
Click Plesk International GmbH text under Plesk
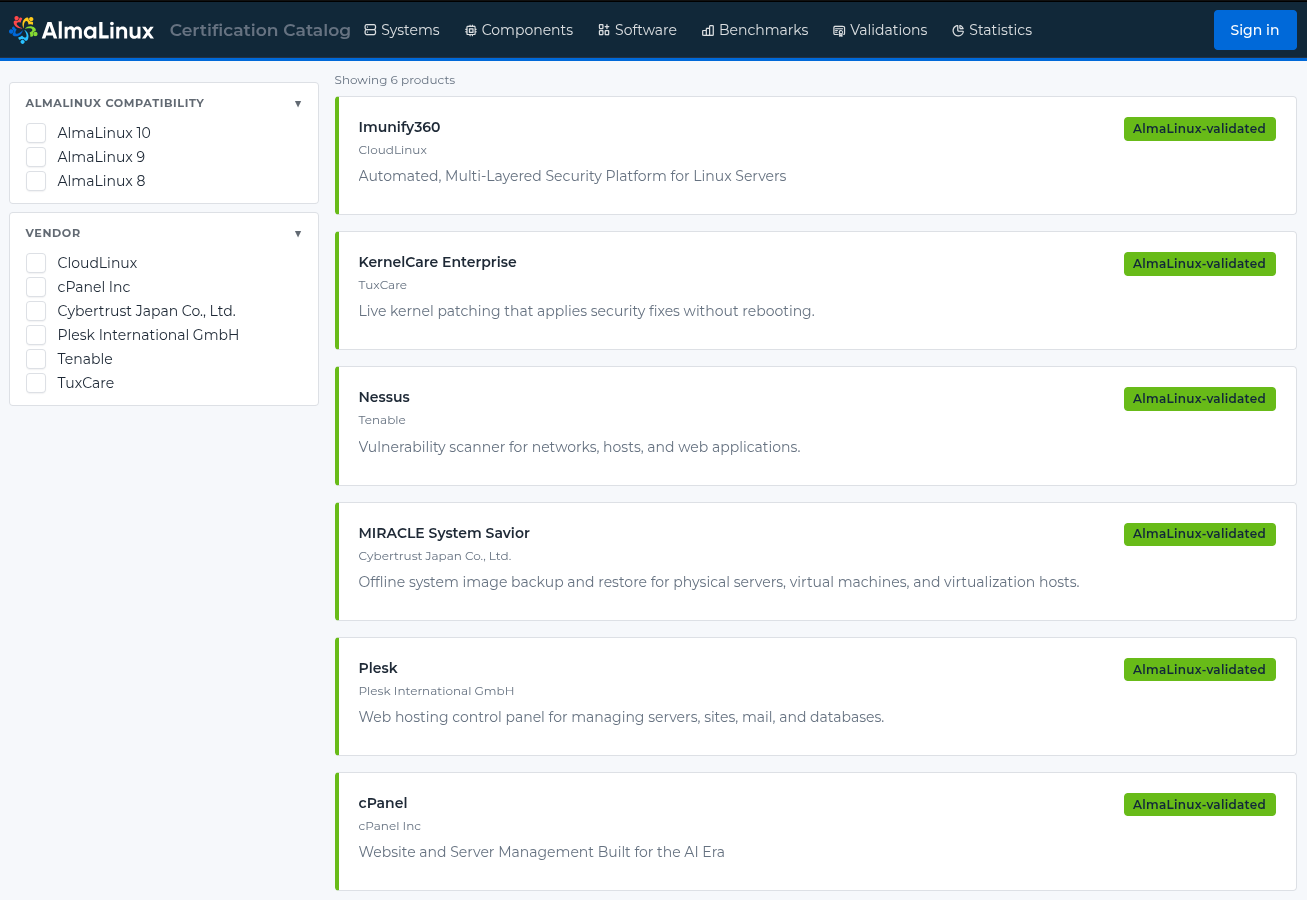click(x=436, y=691)
